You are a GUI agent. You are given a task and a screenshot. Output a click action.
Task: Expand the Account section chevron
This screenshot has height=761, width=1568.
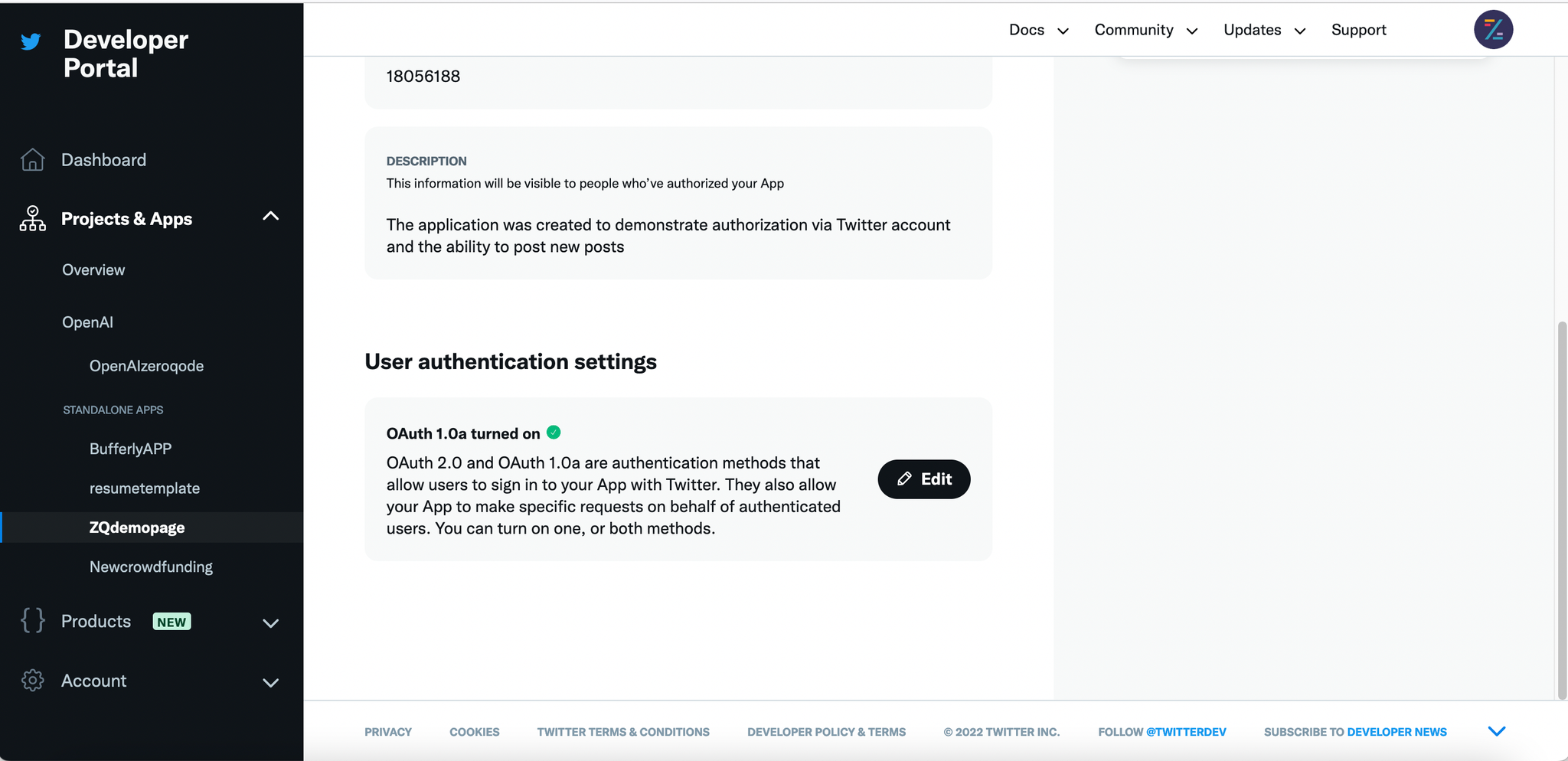[x=270, y=683]
